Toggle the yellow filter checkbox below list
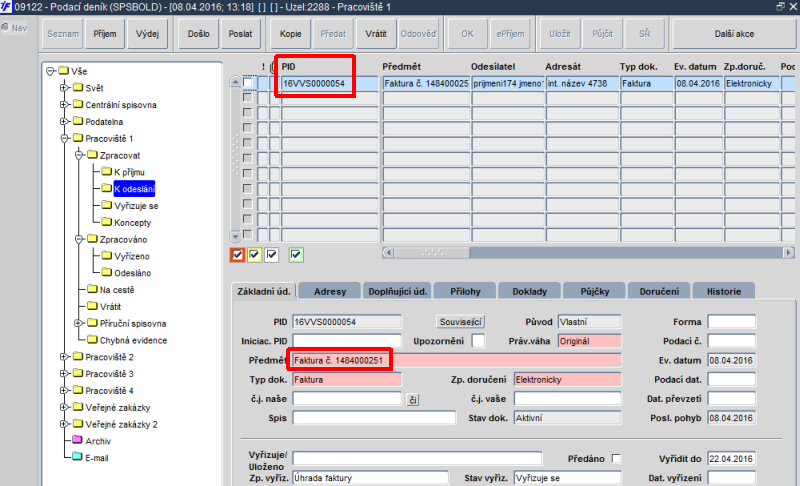This screenshot has width=800, height=486. 255,254
